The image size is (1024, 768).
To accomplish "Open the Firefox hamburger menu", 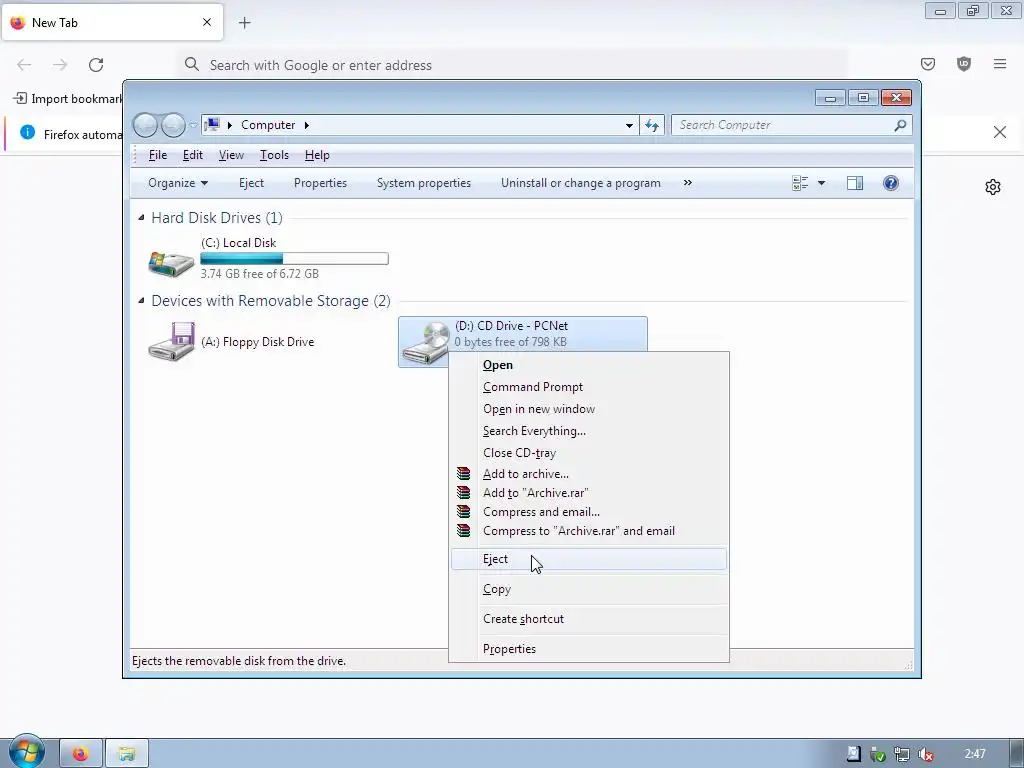I will pyautogui.click(x=1000, y=64).
